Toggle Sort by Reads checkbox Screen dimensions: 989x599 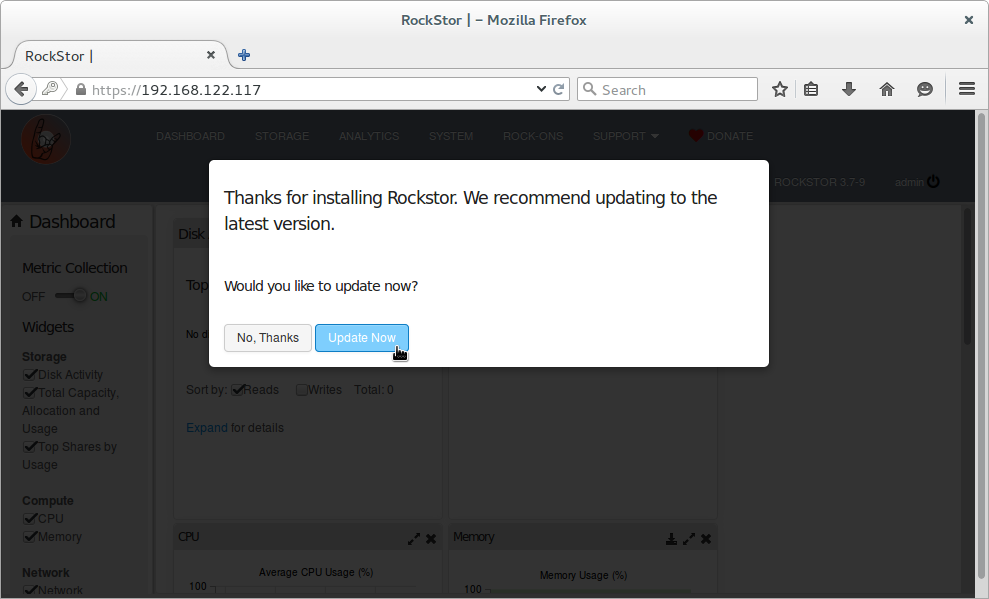[x=237, y=390]
